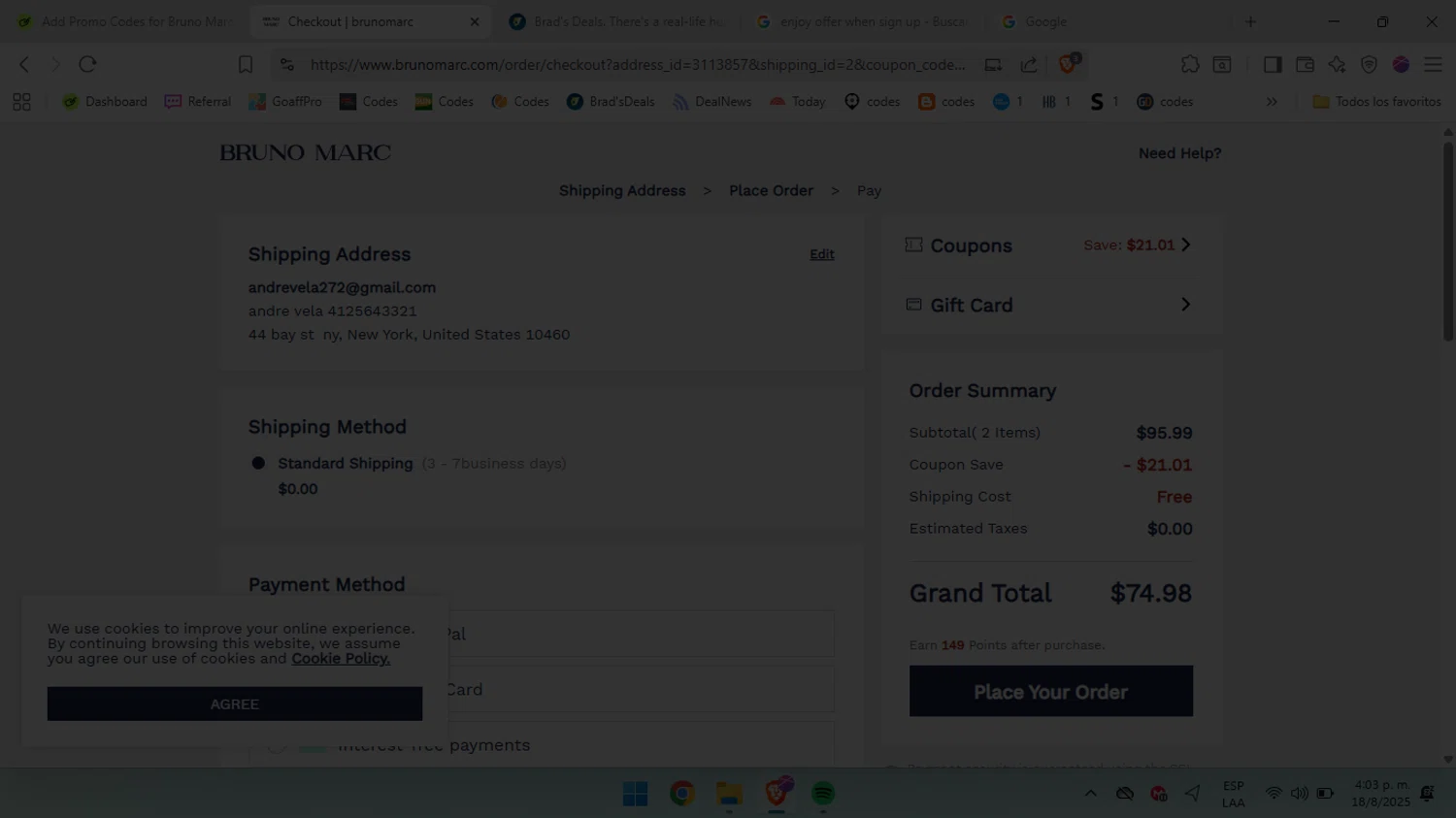Close the Checkout | brunomarc tab
Image resolution: width=1456 pixels, height=818 pixels.
tap(475, 21)
